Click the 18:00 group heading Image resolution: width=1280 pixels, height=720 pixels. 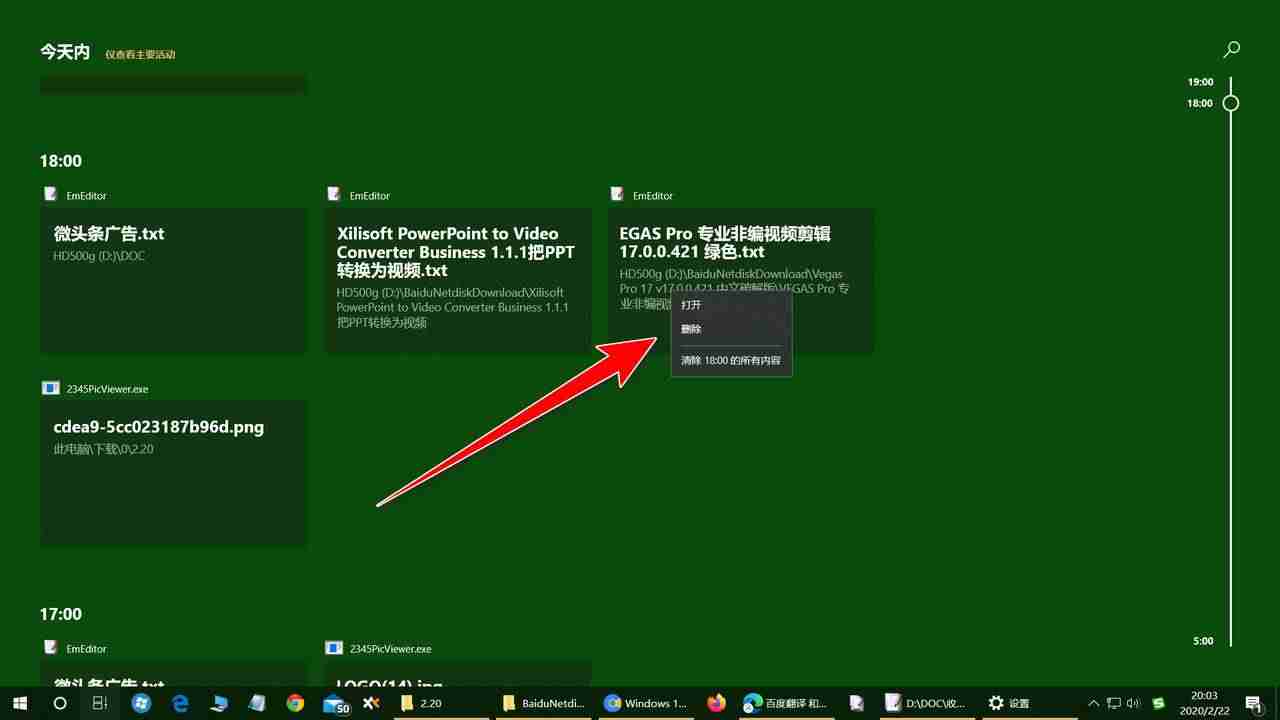(61, 161)
